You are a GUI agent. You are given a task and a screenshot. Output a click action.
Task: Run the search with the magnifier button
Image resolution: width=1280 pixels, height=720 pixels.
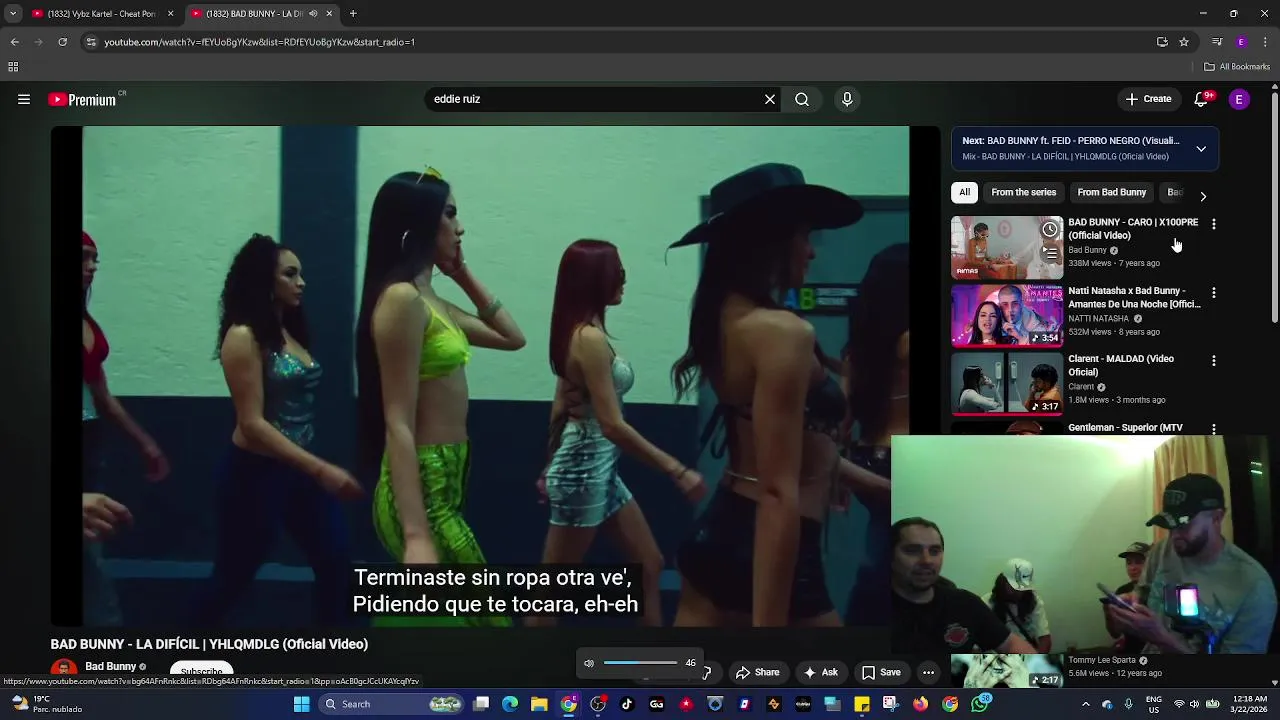click(802, 99)
